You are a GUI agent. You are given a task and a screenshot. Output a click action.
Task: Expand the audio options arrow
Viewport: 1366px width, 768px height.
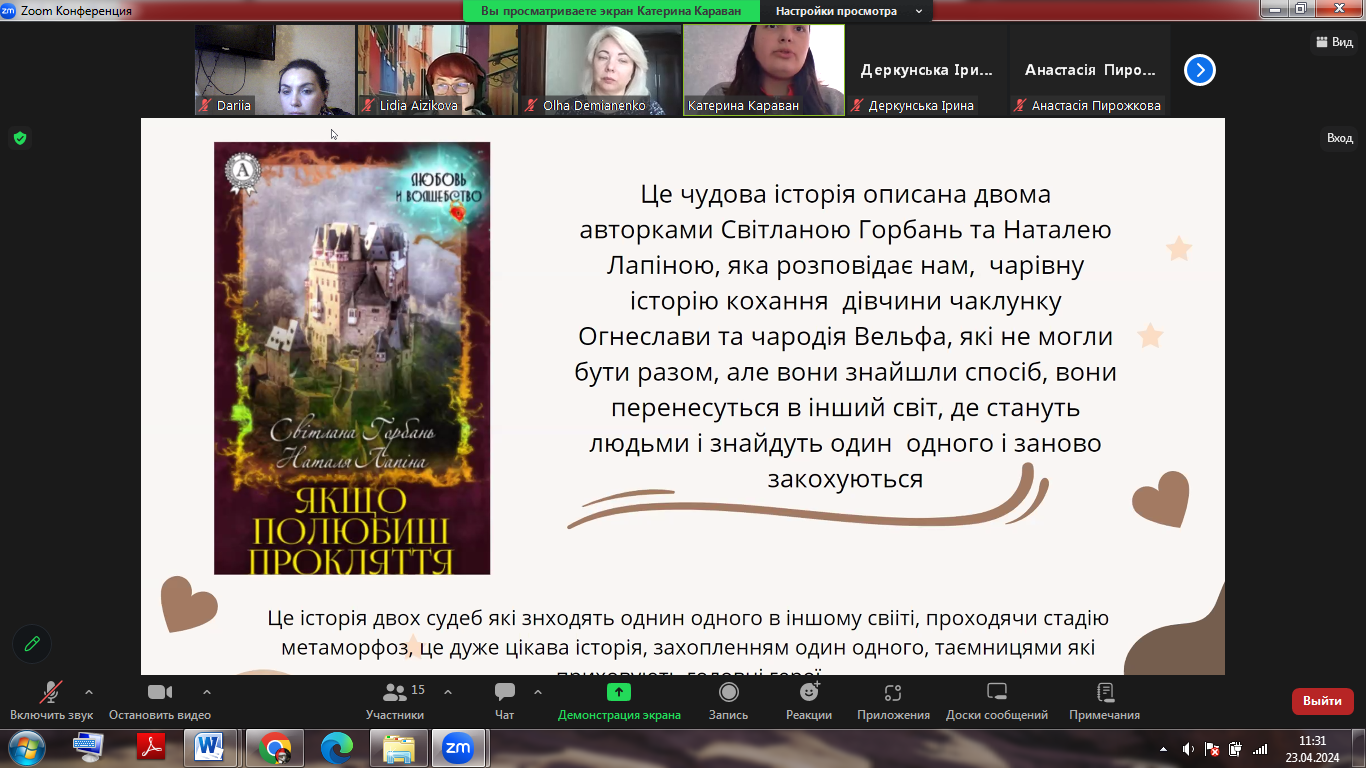click(x=89, y=692)
